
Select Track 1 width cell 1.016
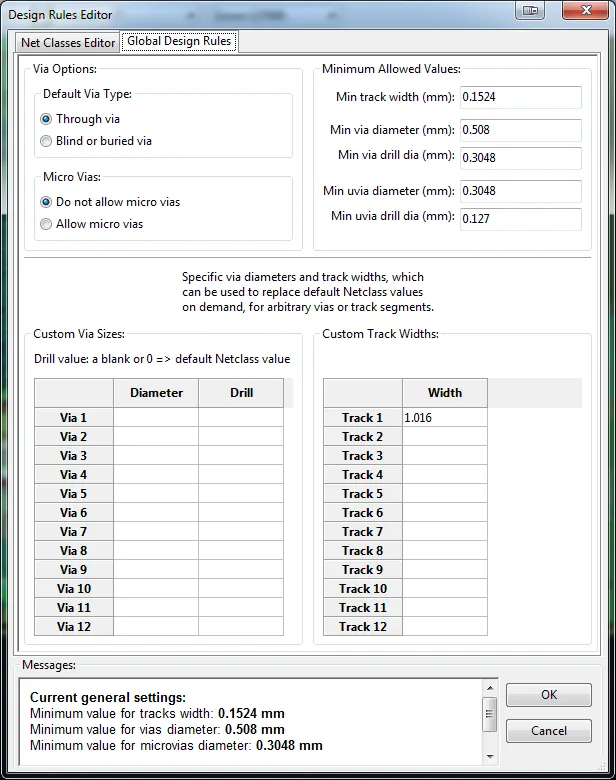(445, 418)
